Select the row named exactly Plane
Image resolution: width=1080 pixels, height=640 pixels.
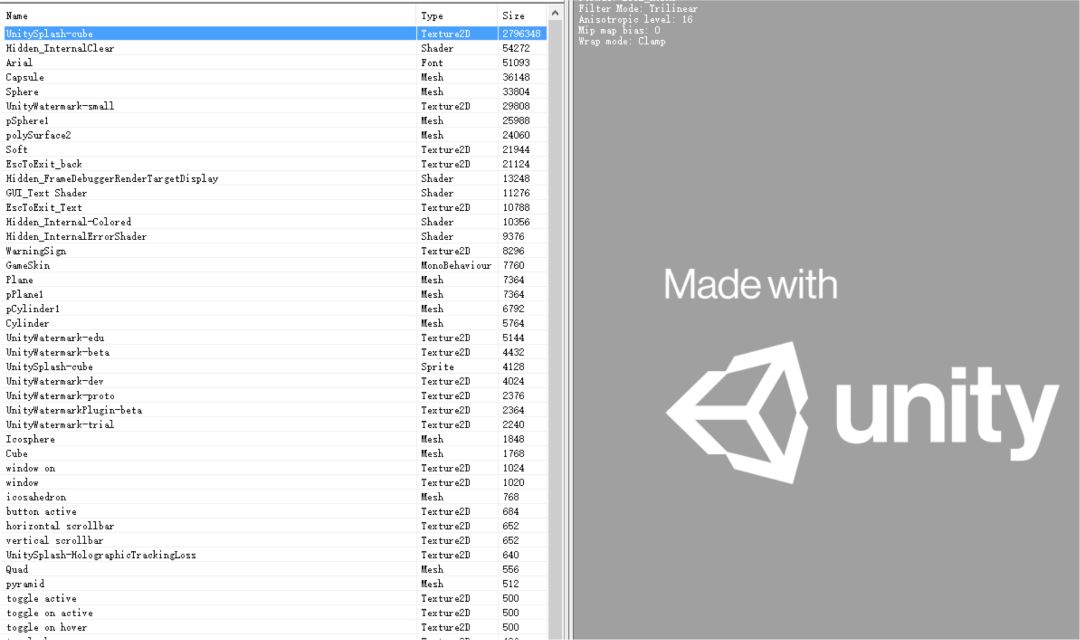point(276,280)
